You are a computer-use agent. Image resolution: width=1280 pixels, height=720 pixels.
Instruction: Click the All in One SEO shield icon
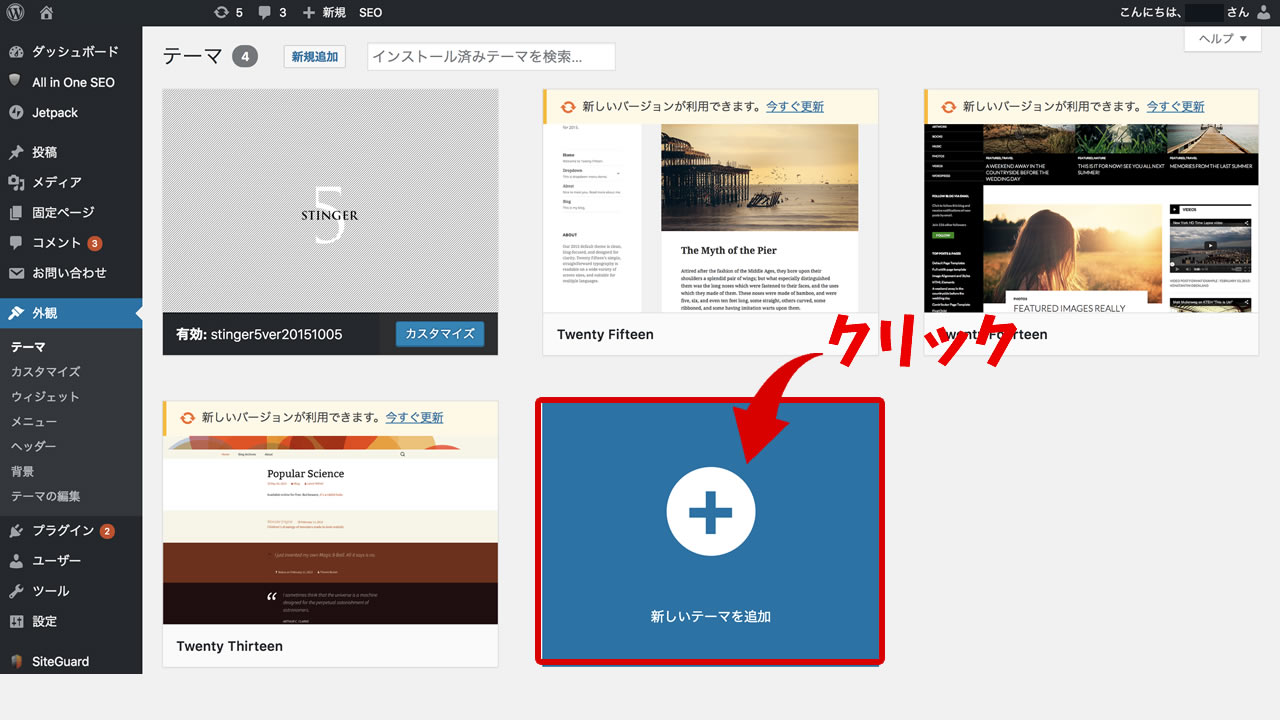tap(16, 82)
